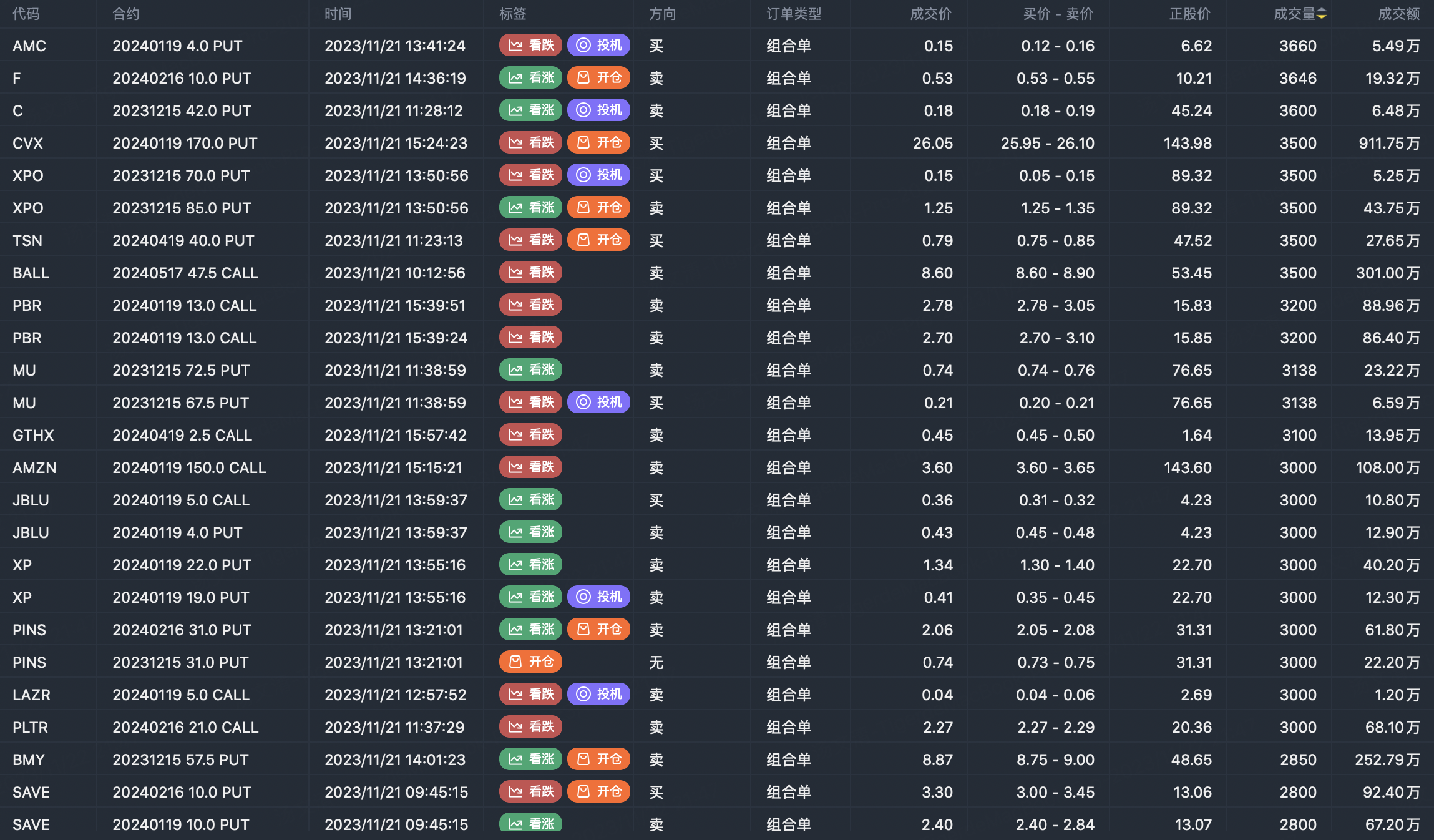Click the 代码 column header

click(x=26, y=14)
